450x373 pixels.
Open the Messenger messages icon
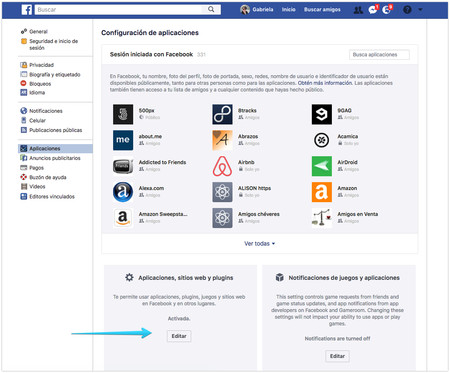[x=373, y=10]
